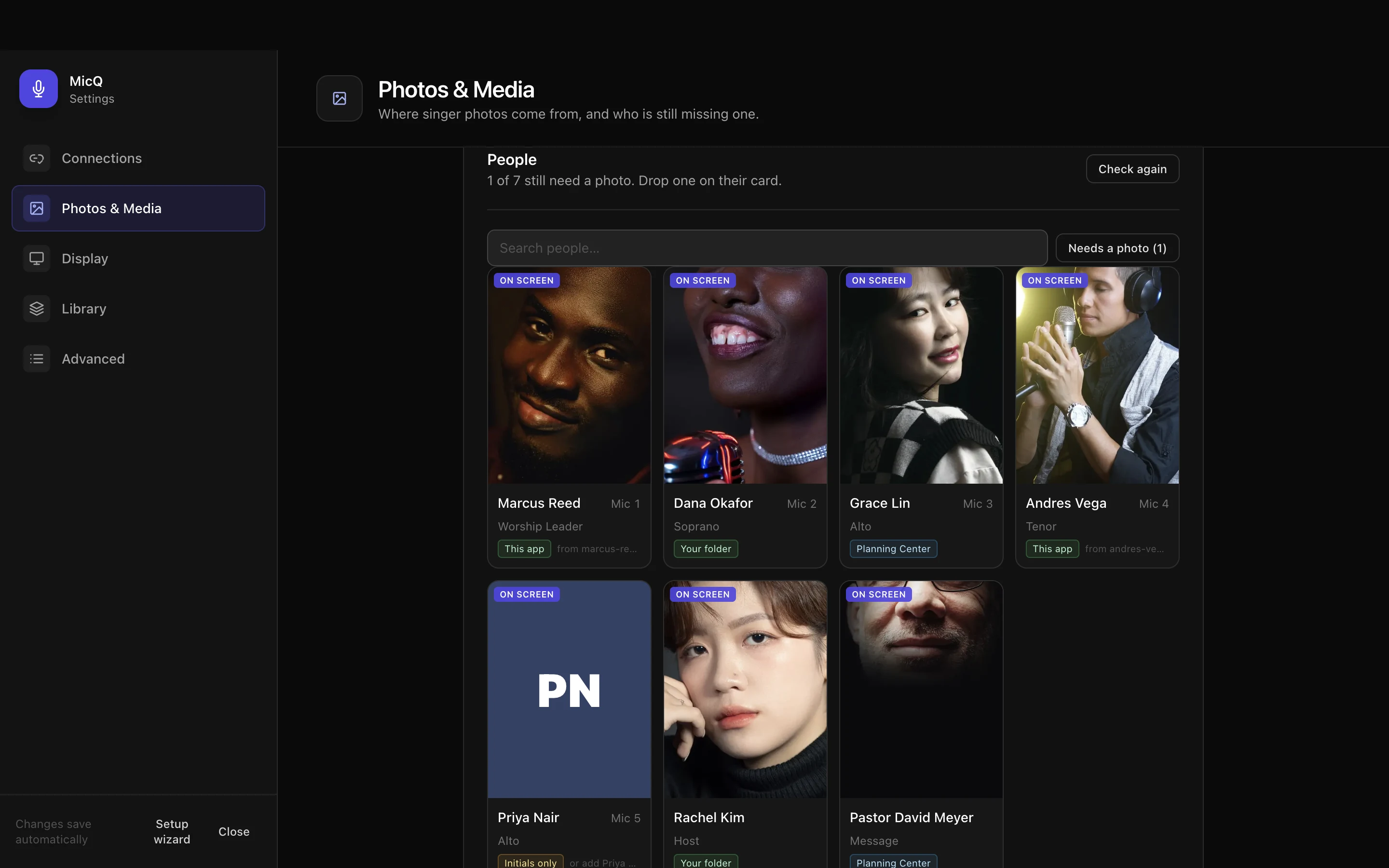Click the Mic 4 label
This screenshot has width=1389, height=868.
click(1154, 503)
